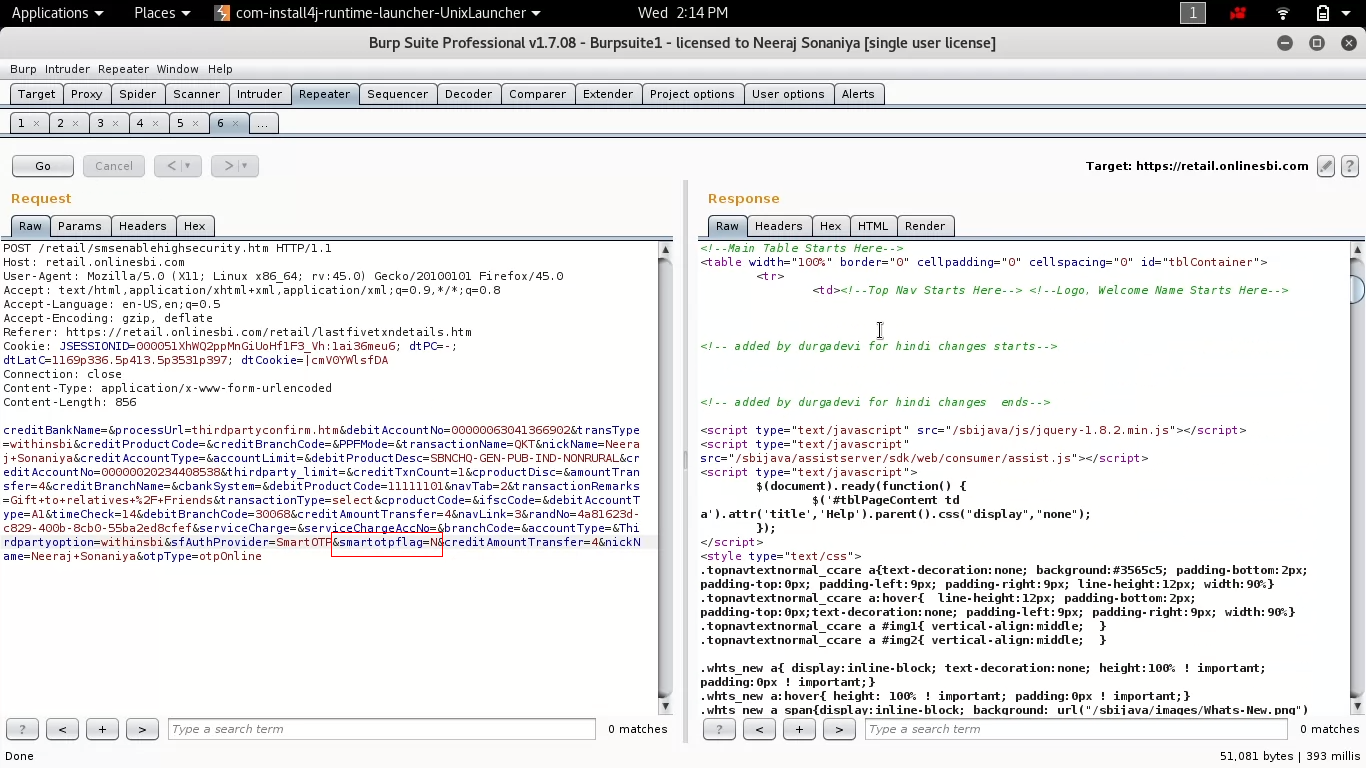
Task: Click the request search term field
Action: coord(381,729)
